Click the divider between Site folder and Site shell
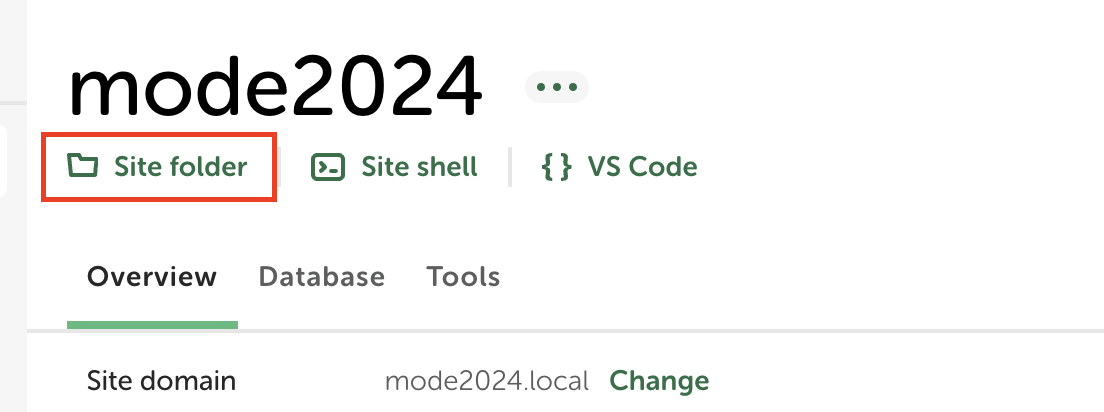 279,167
